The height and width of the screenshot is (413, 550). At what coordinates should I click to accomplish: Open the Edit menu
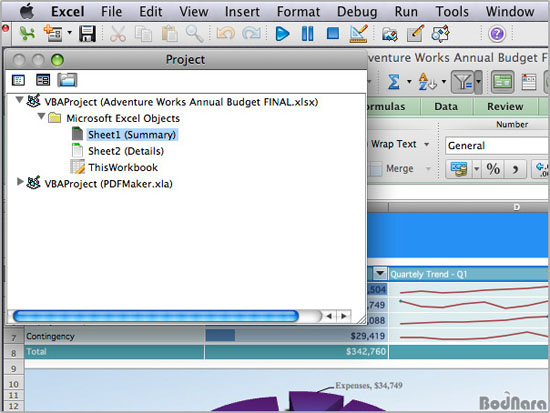tap(150, 12)
